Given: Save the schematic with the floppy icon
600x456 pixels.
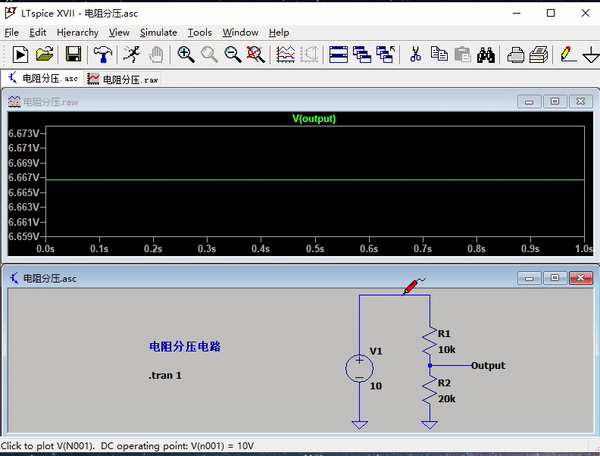Looking at the screenshot, I should coord(73,55).
